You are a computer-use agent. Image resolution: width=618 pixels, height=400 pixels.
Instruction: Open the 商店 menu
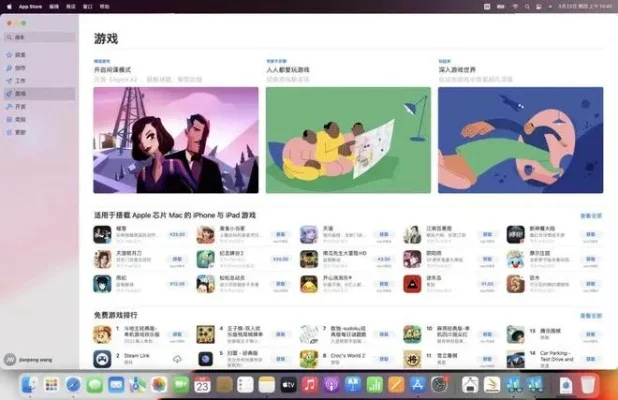point(71,7)
